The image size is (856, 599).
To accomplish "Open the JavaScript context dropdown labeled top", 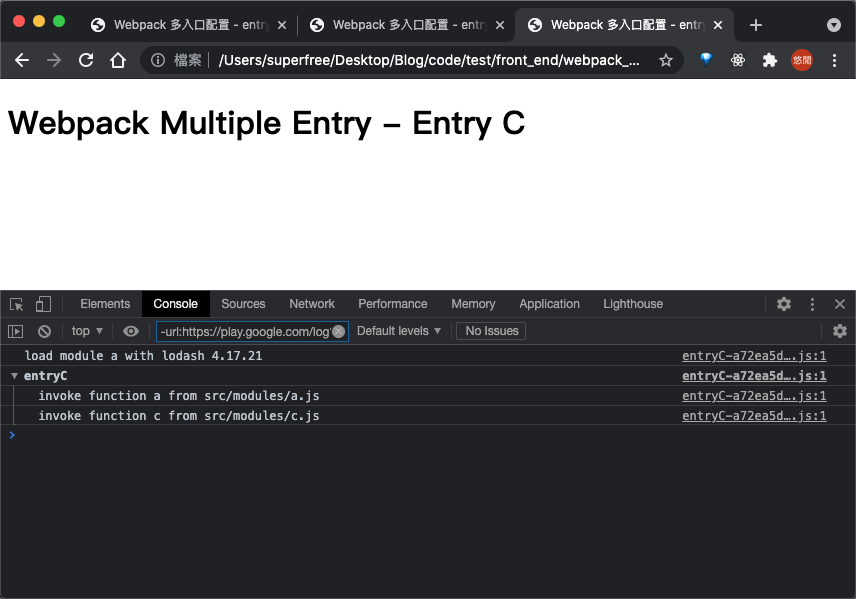I will (86, 330).
